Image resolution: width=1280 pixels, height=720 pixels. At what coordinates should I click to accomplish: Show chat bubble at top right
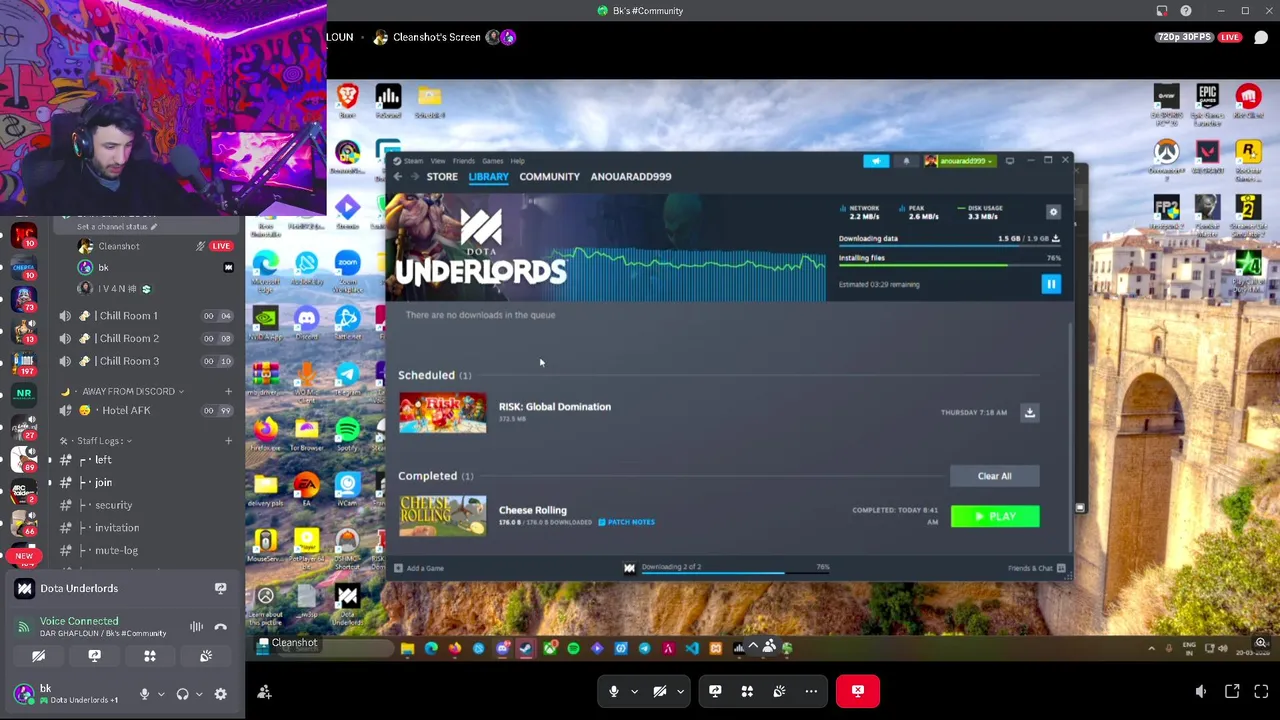click(x=1261, y=38)
